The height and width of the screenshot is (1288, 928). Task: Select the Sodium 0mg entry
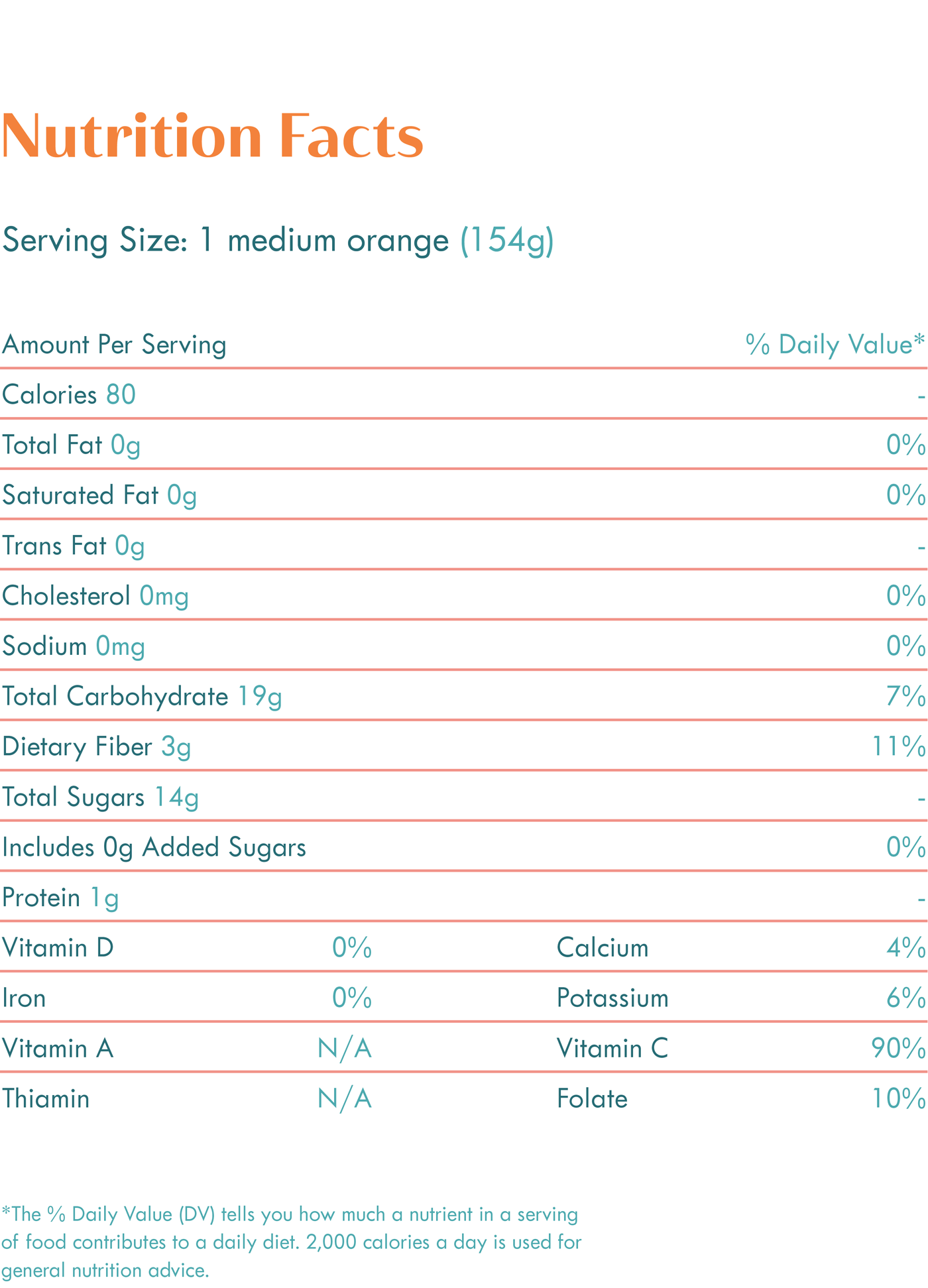(x=74, y=646)
